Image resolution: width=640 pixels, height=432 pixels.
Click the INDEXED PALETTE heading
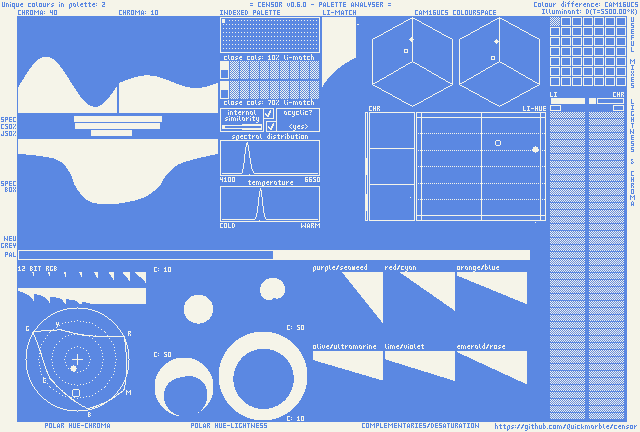252,13
